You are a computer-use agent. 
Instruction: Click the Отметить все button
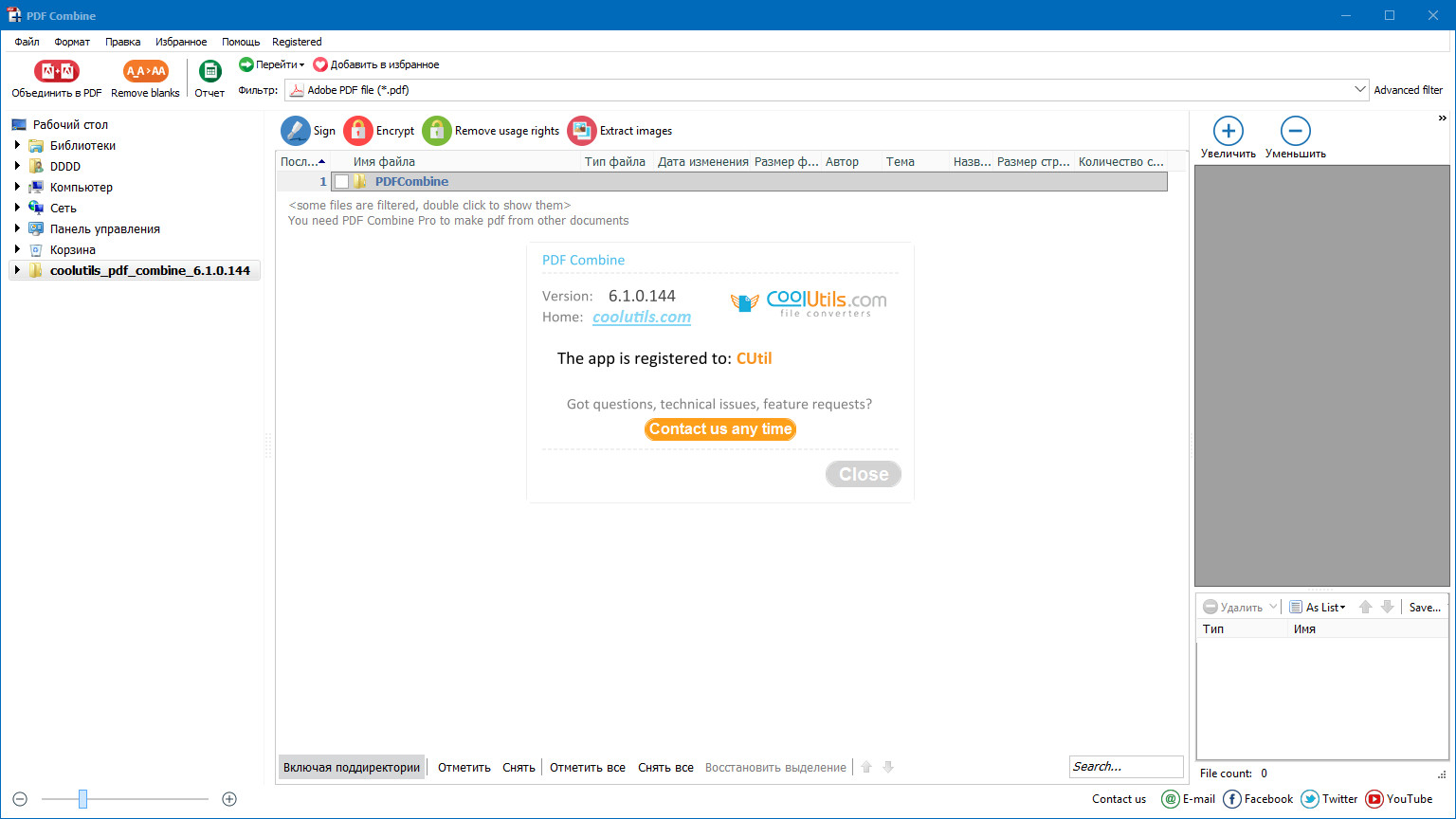[x=588, y=767]
